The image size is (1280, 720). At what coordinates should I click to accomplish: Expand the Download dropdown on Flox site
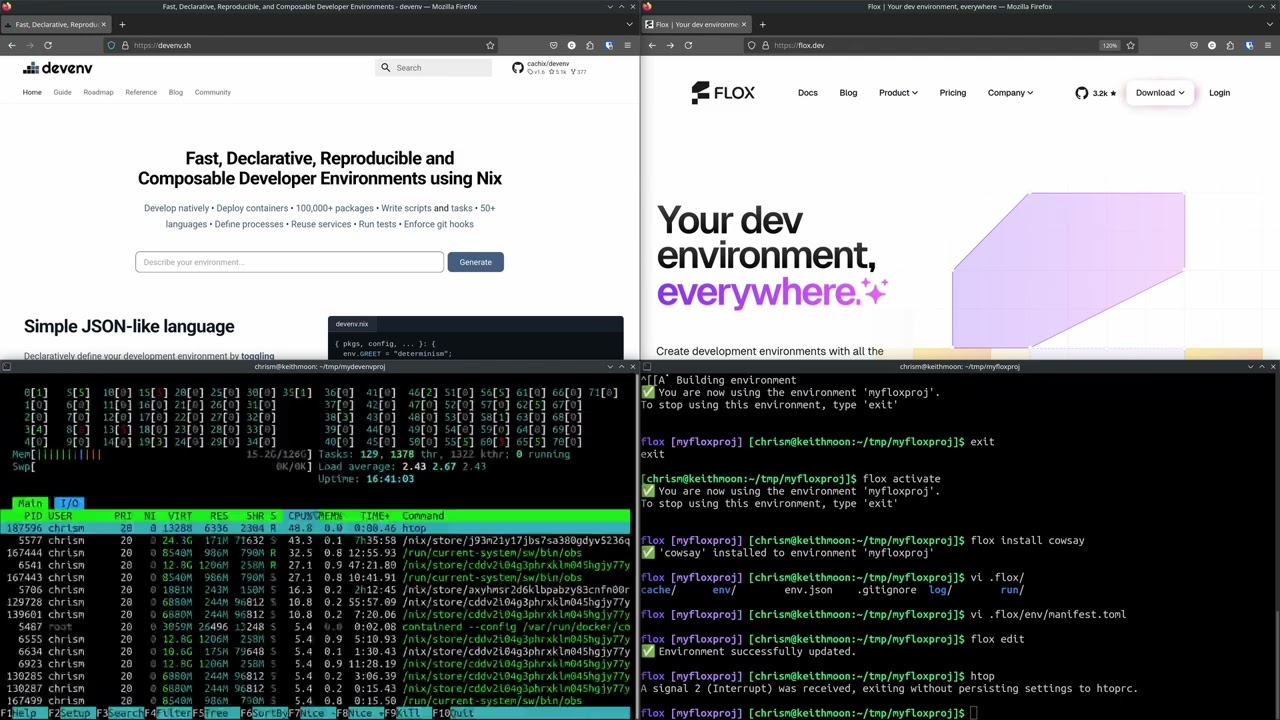coord(1159,93)
